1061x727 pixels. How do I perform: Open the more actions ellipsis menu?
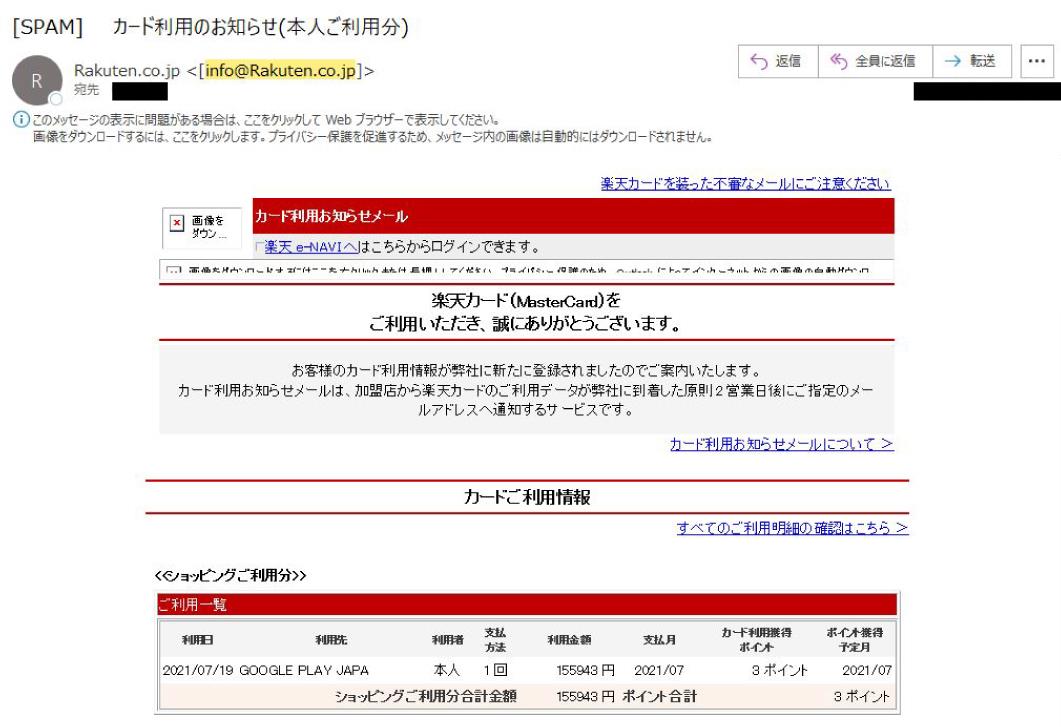1037,62
